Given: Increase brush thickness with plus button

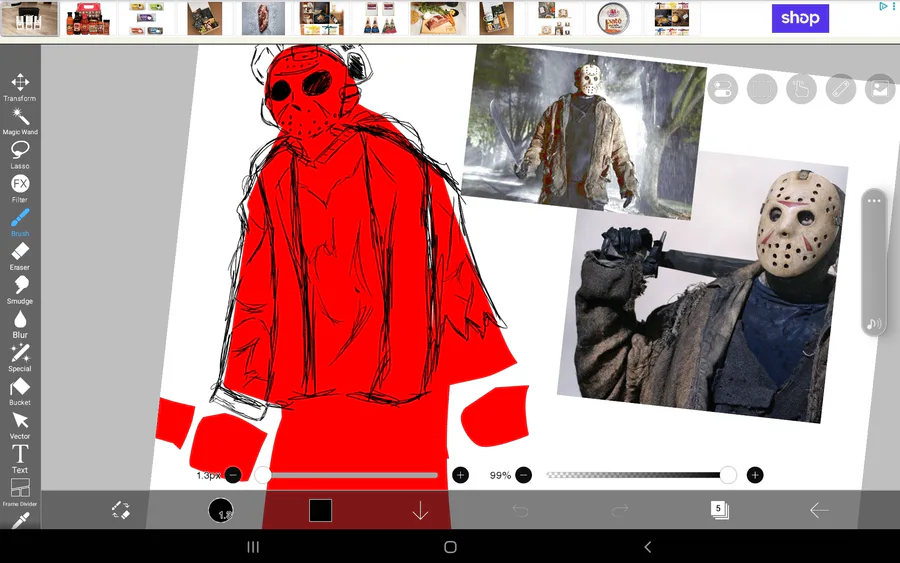Looking at the screenshot, I should tap(460, 475).
